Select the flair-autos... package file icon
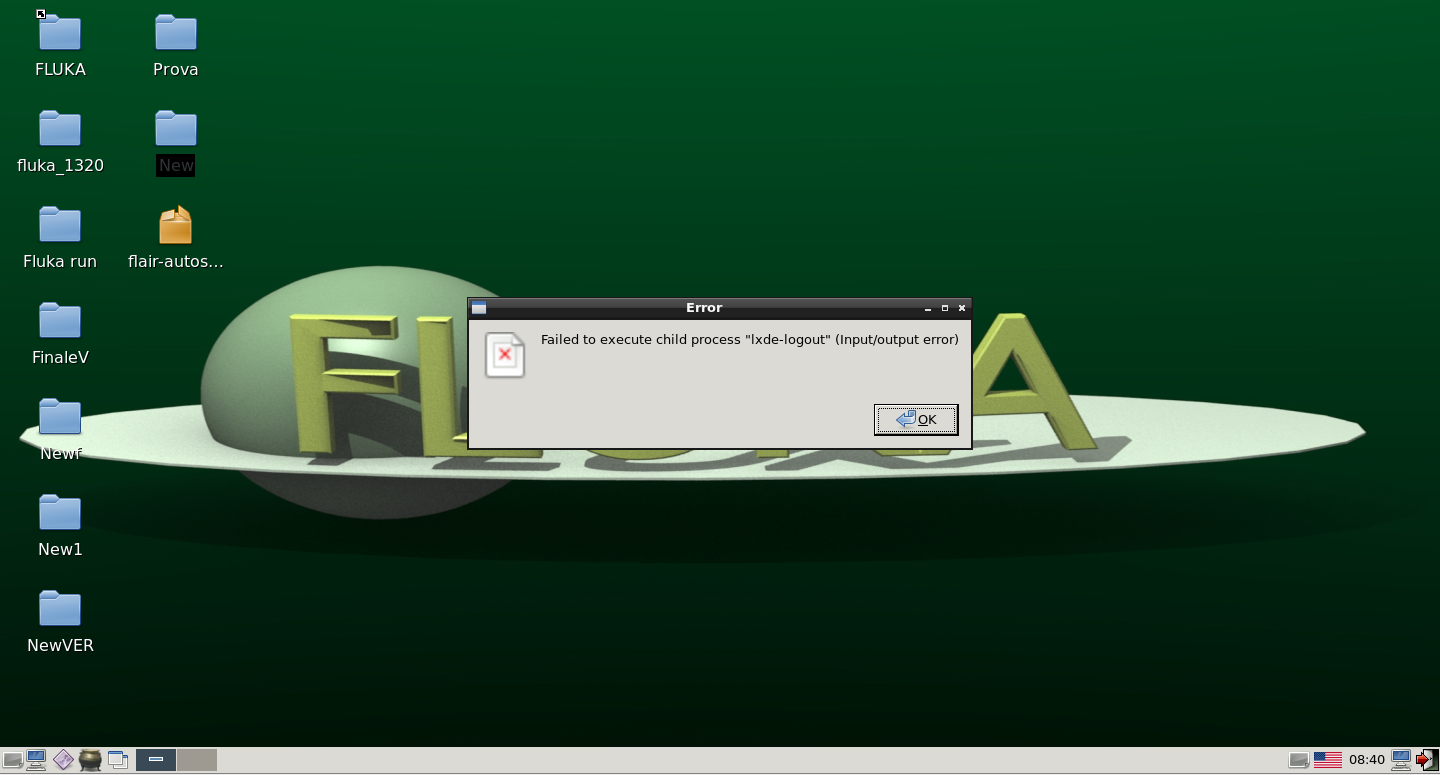The height and width of the screenshot is (775, 1440). [176, 225]
